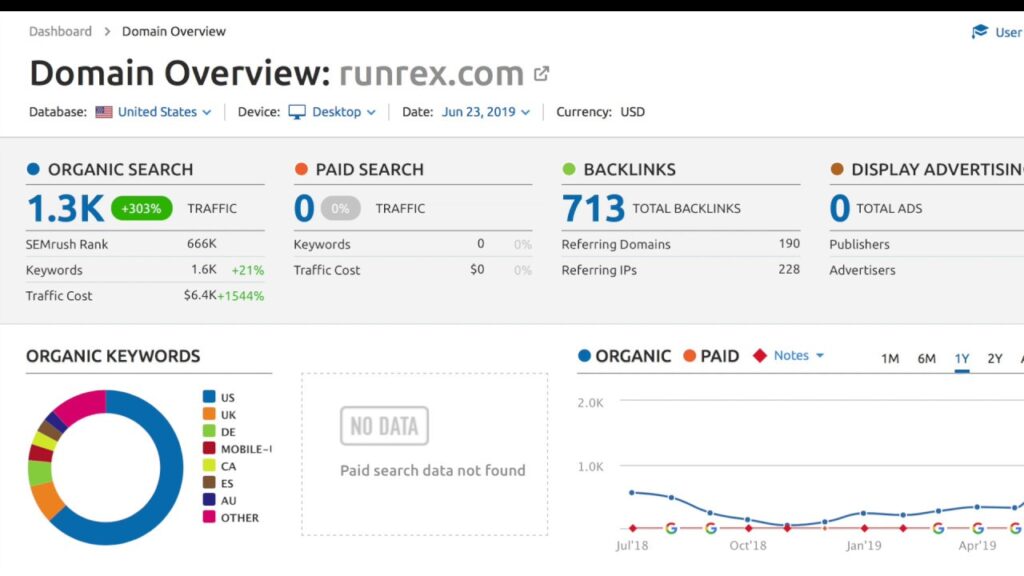Click the NO DATA placeholder box

point(384,426)
